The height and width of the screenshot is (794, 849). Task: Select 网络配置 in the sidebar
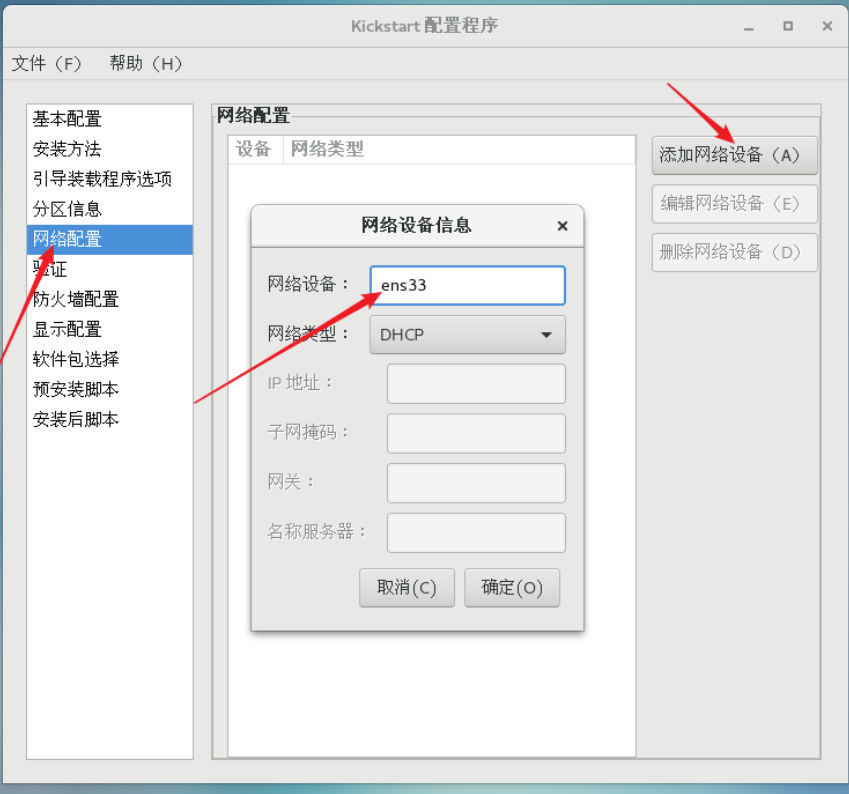pyautogui.click(x=110, y=239)
